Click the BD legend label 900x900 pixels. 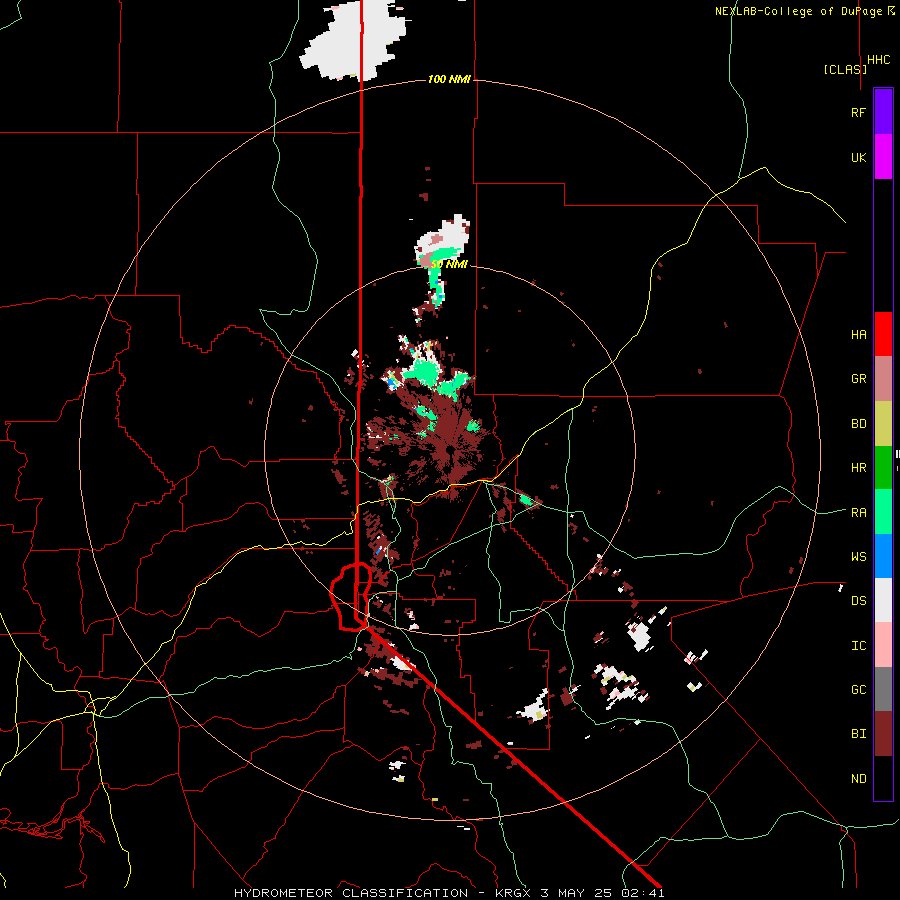coord(858,424)
